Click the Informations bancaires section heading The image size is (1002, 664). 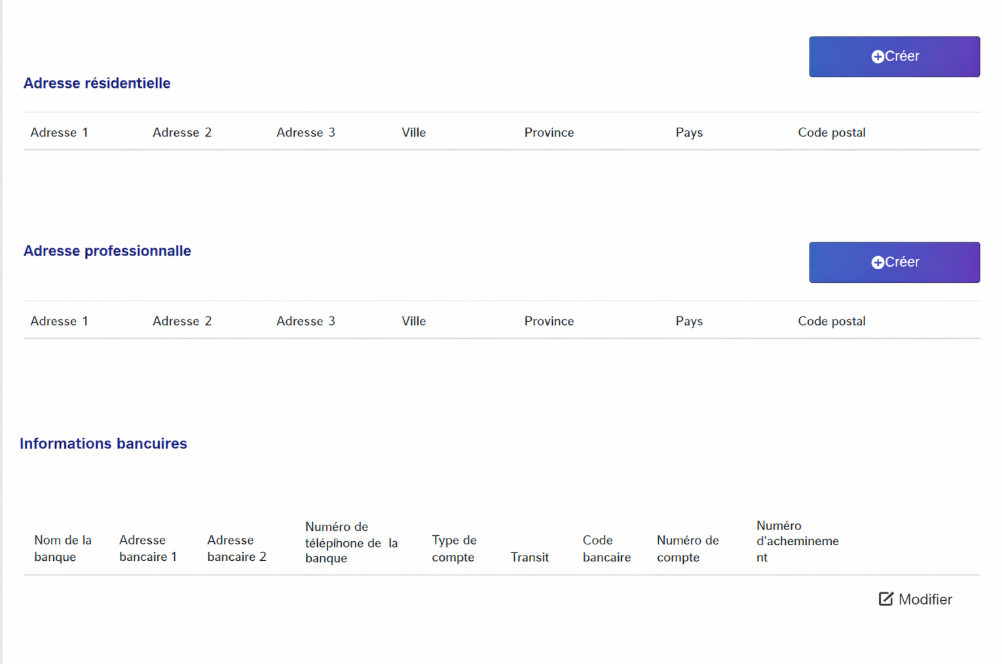tap(103, 443)
